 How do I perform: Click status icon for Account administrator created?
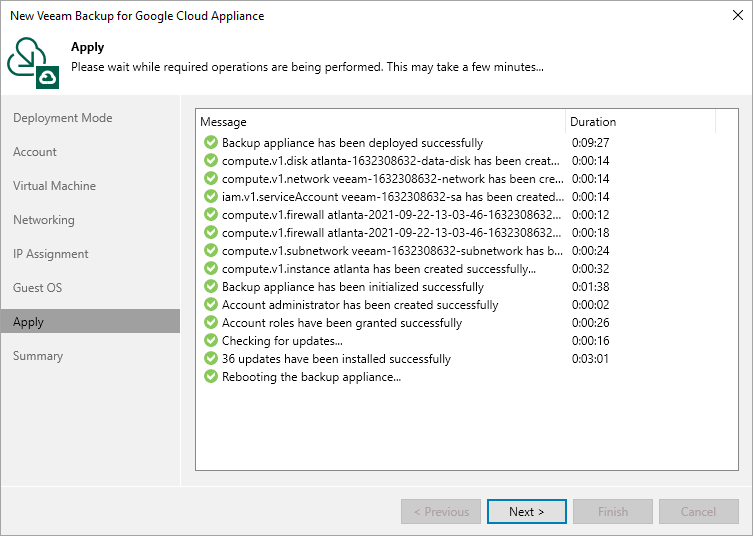(210, 305)
